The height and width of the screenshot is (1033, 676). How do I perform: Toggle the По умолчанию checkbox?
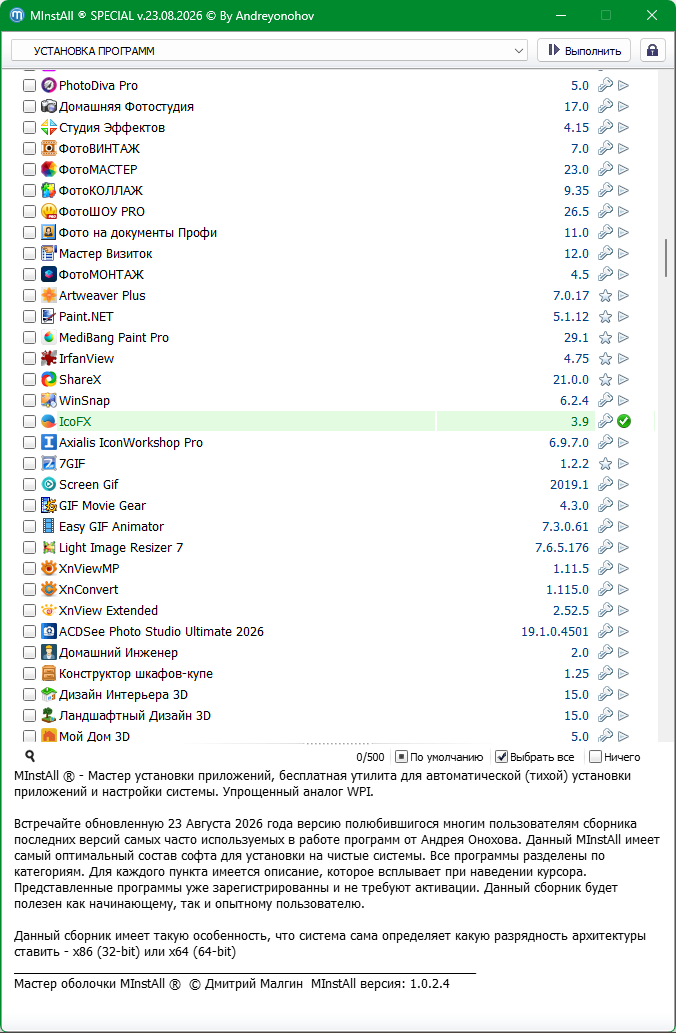coord(402,757)
